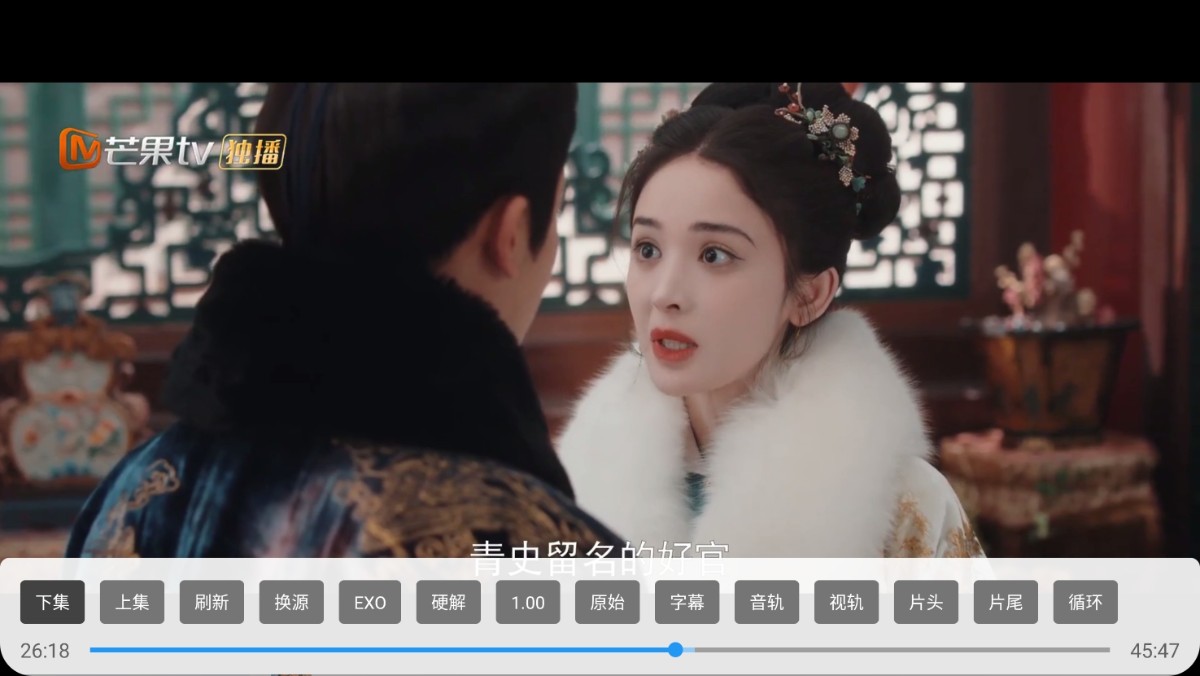Go to previous episode with 上集

click(x=132, y=602)
